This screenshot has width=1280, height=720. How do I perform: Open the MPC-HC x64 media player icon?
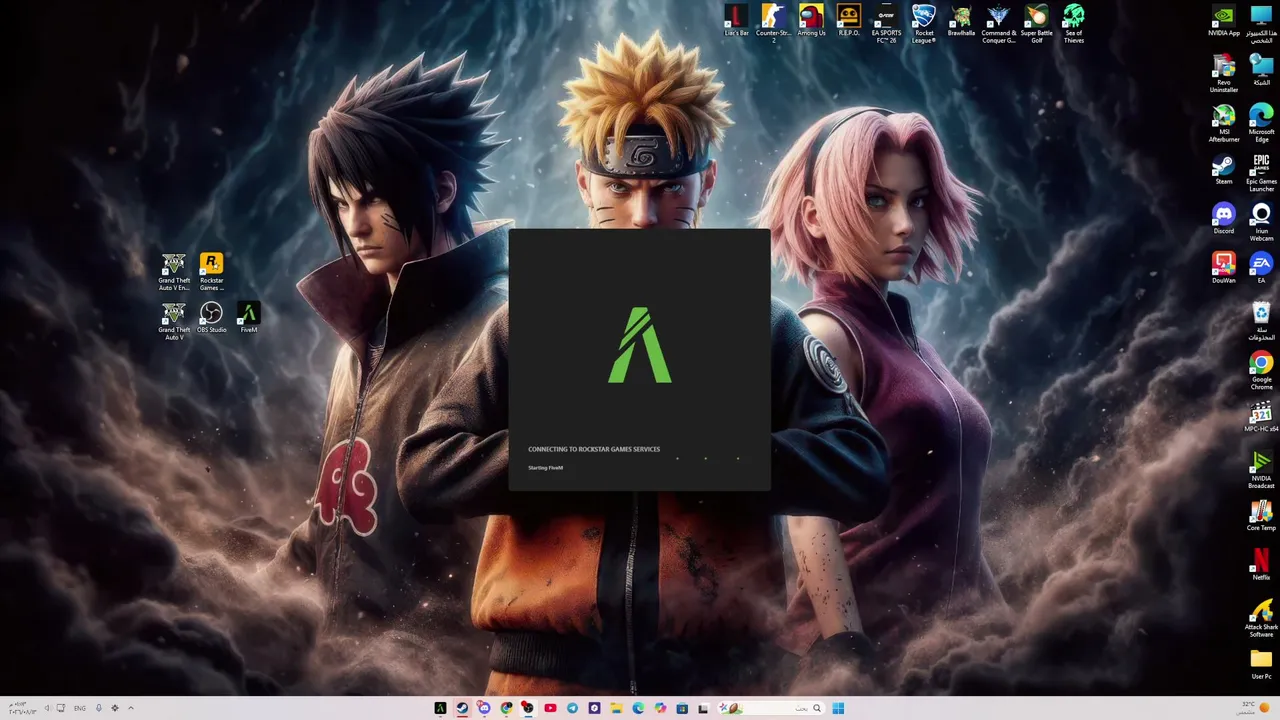(x=1261, y=415)
